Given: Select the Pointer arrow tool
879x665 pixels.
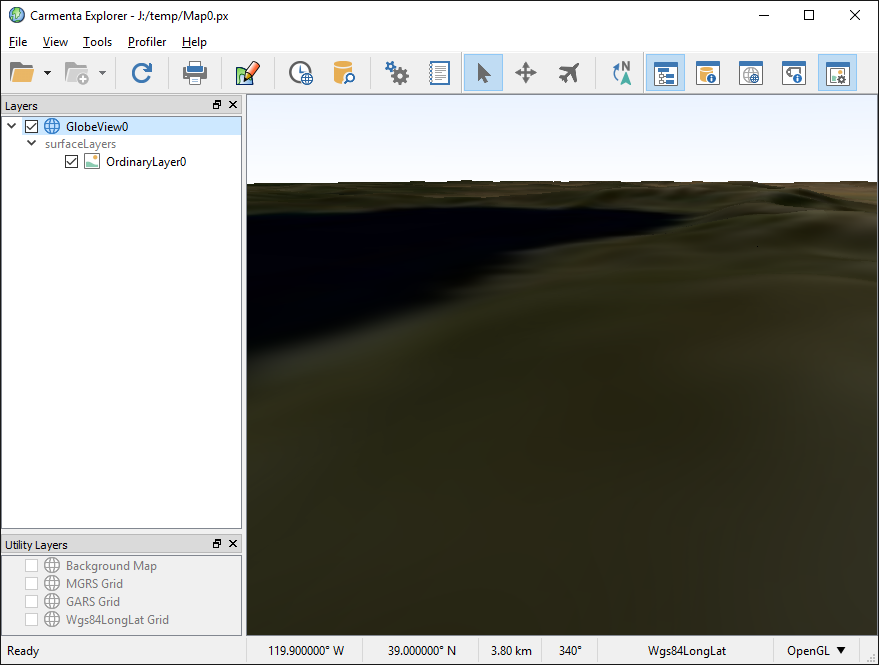Looking at the screenshot, I should point(483,73).
